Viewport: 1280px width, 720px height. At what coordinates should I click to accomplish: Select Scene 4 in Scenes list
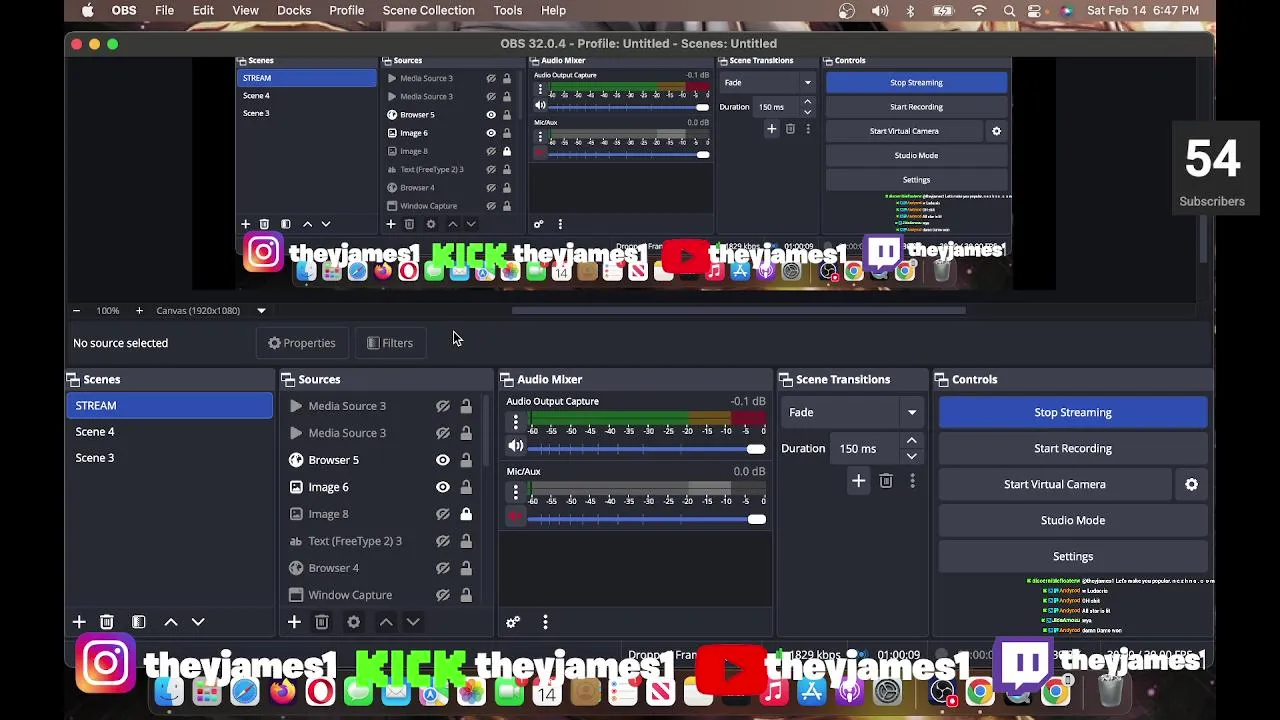169,432
